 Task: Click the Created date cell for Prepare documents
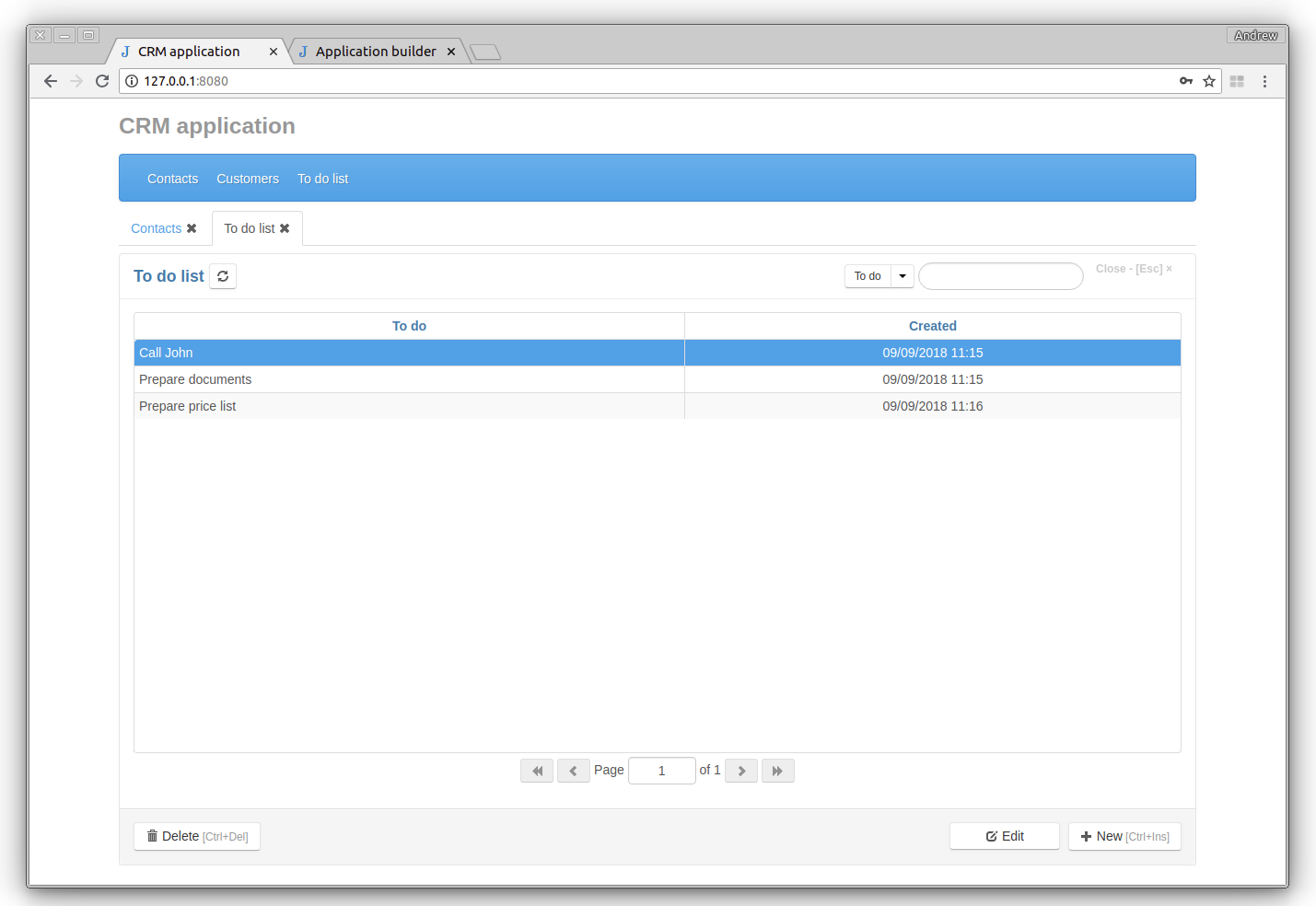(933, 379)
